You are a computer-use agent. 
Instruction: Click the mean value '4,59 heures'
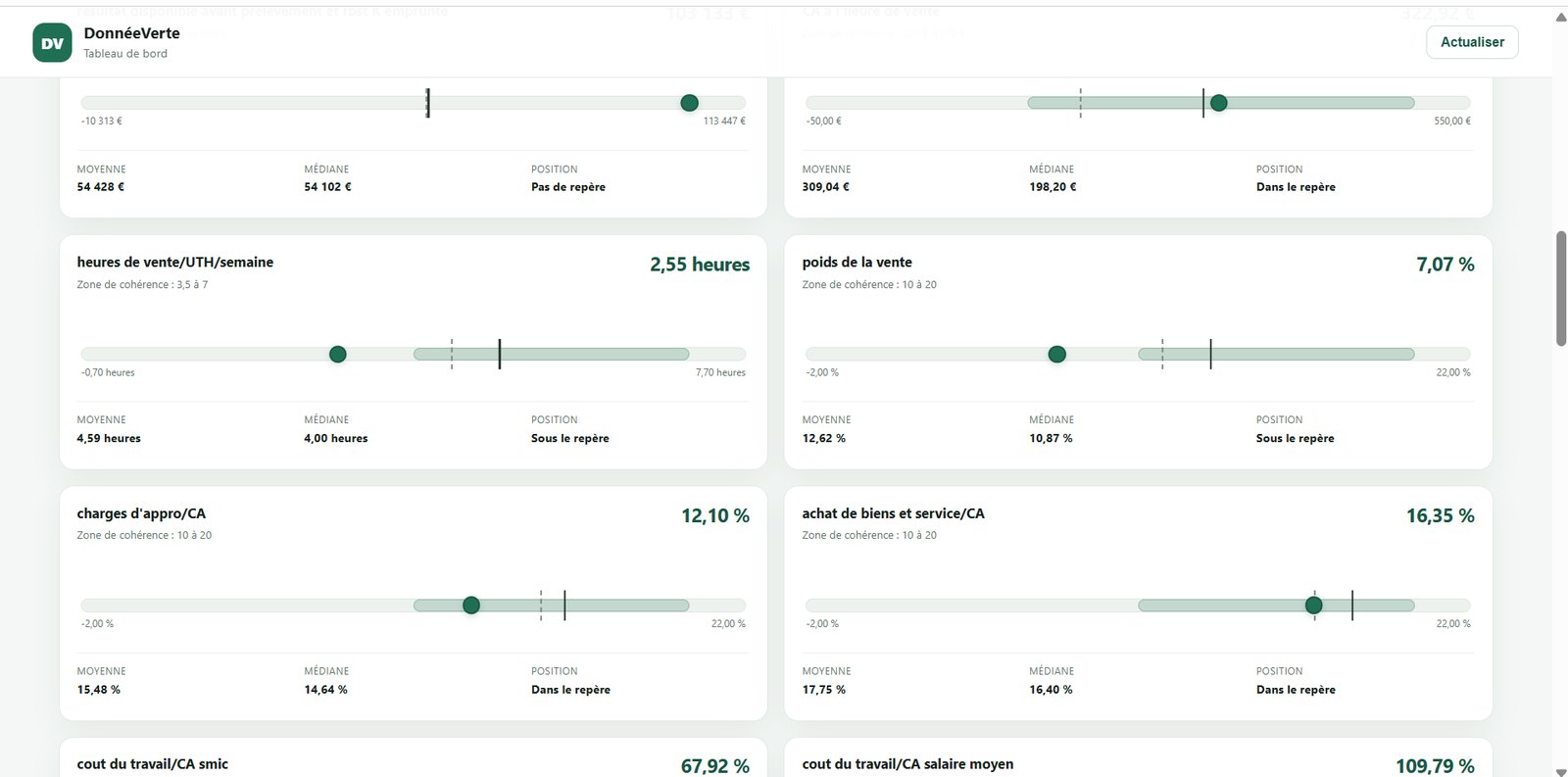pyautogui.click(x=109, y=439)
